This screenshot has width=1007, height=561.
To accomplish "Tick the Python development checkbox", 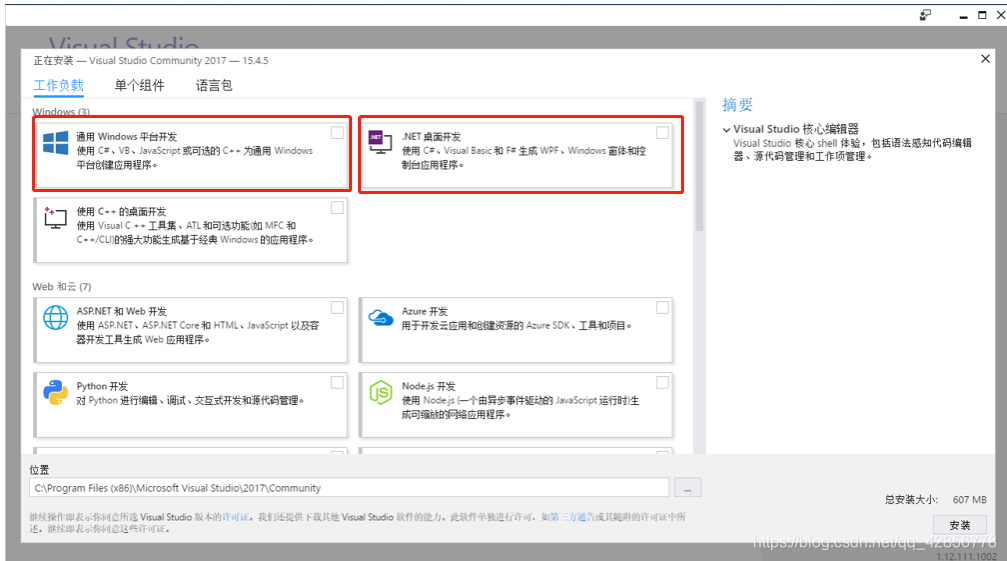I will click(x=337, y=383).
